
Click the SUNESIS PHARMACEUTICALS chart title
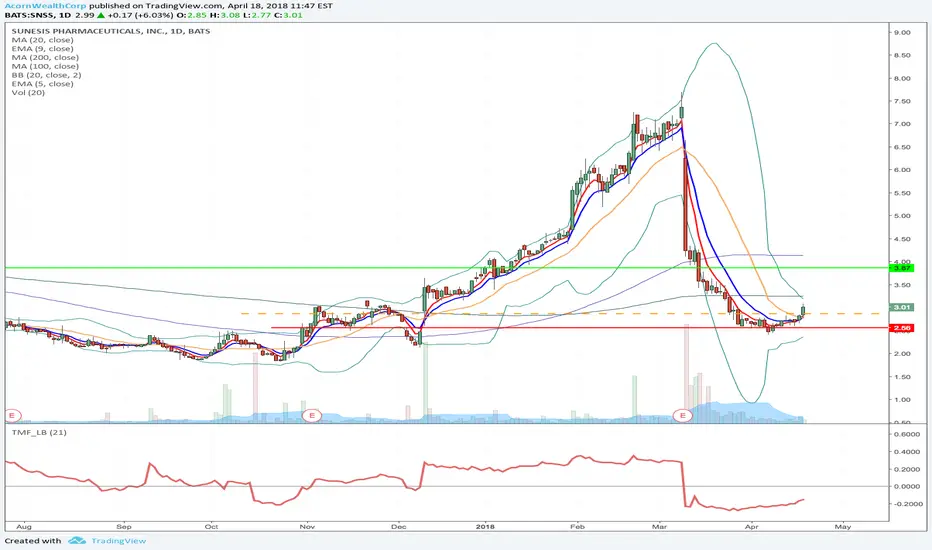pos(111,31)
